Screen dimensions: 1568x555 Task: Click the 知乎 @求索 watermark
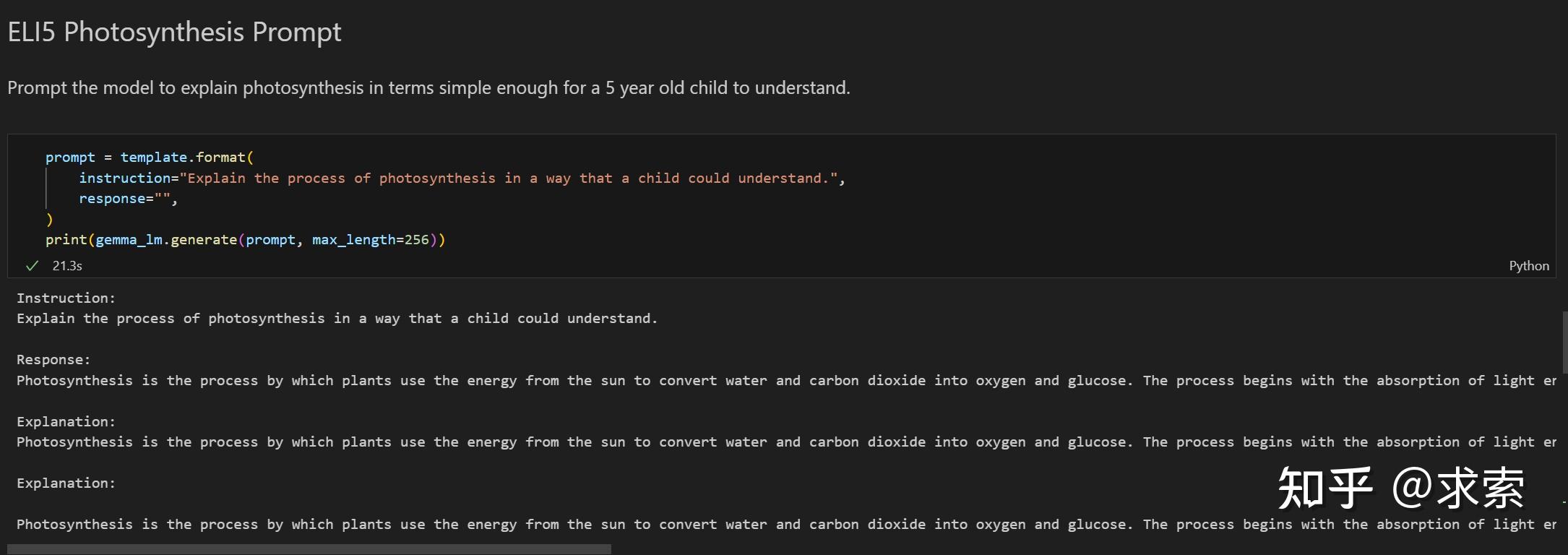click(1401, 489)
